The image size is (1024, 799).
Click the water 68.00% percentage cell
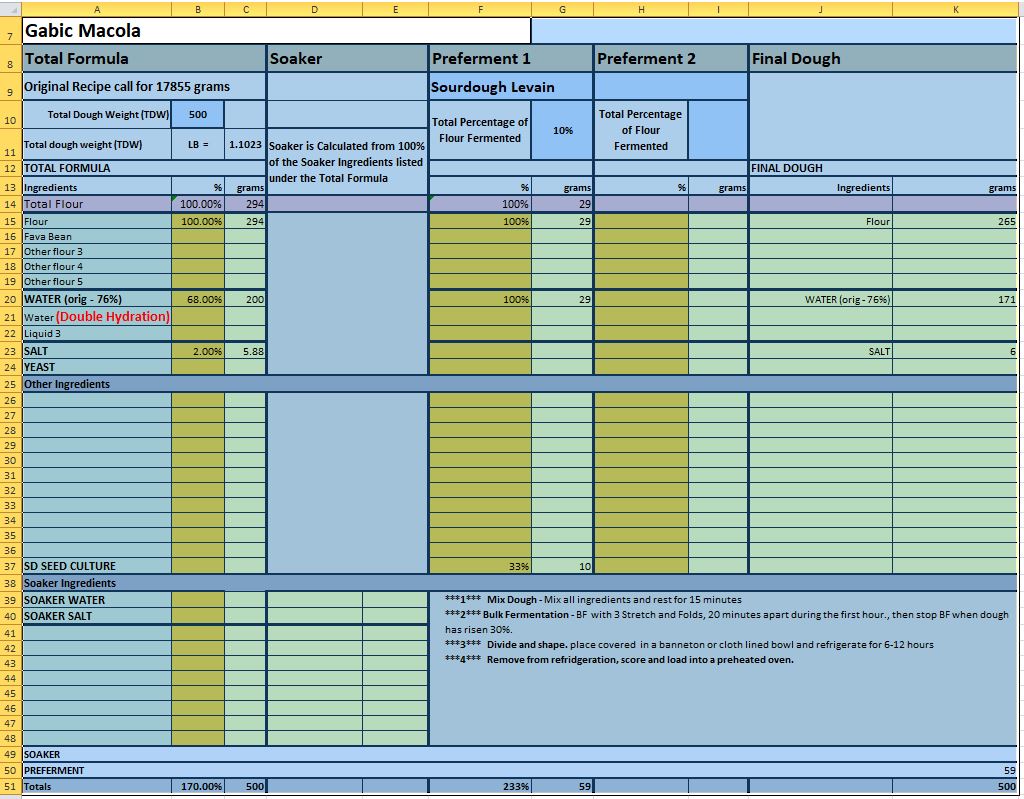(198, 299)
